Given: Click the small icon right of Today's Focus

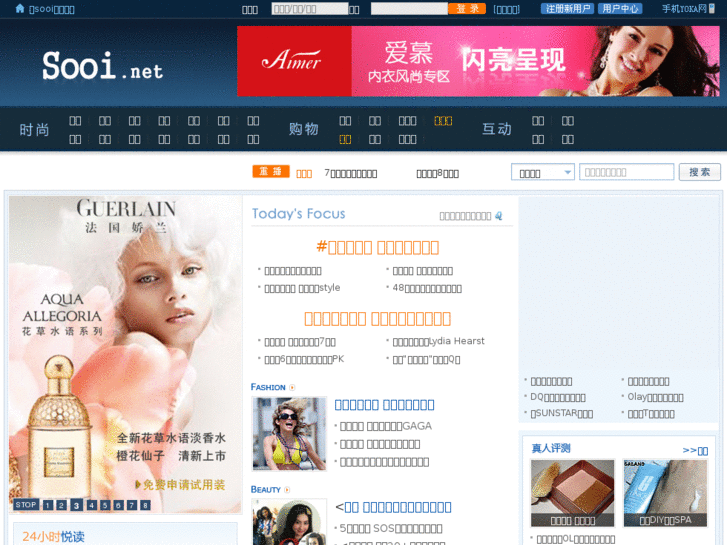Looking at the screenshot, I should 498,216.
